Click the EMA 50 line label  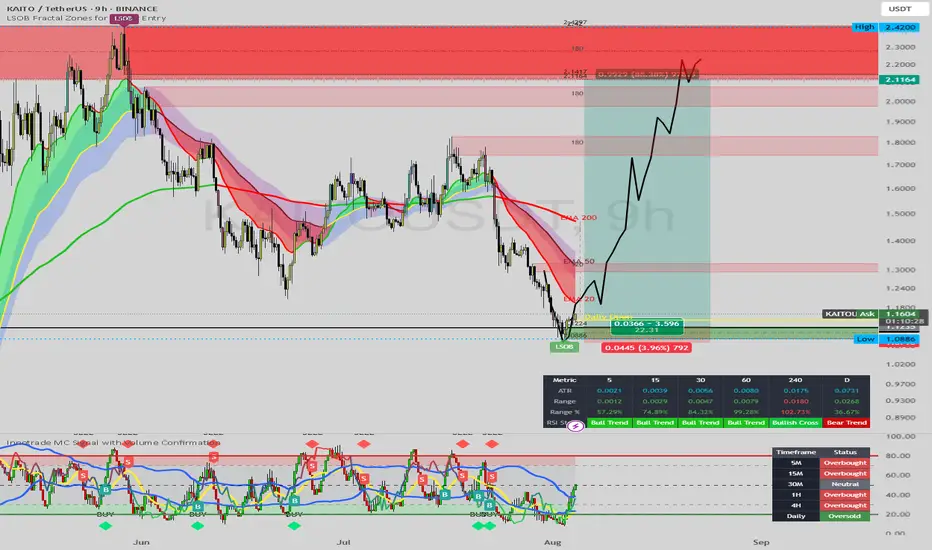pos(579,262)
